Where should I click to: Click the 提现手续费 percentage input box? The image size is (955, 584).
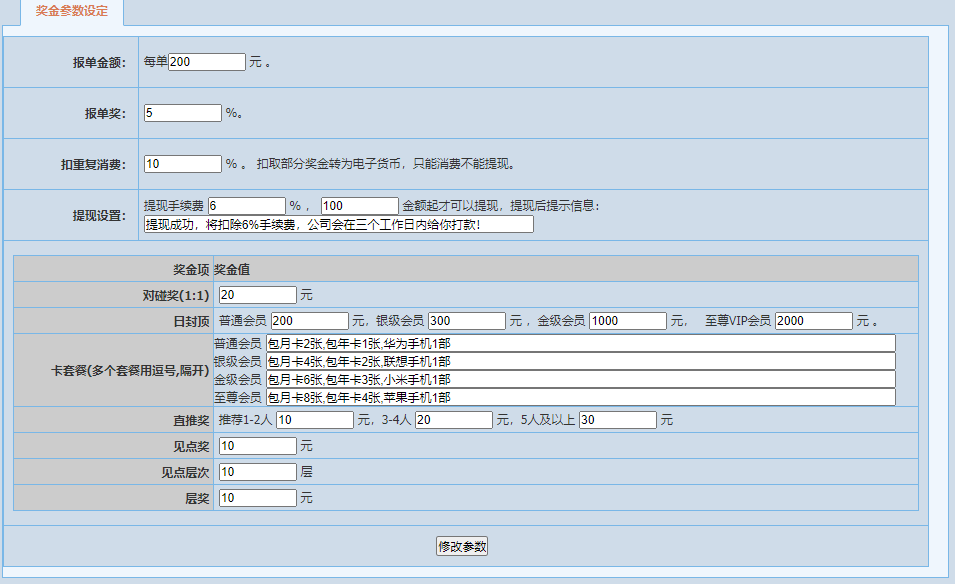247,206
